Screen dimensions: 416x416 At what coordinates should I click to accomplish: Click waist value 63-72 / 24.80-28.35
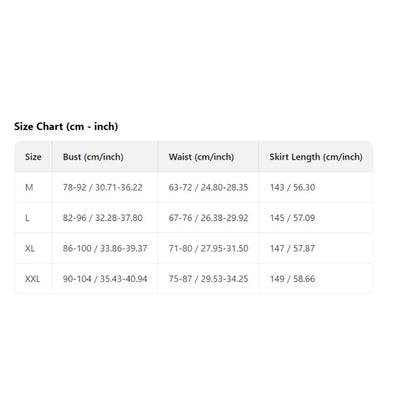coord(208,187)
